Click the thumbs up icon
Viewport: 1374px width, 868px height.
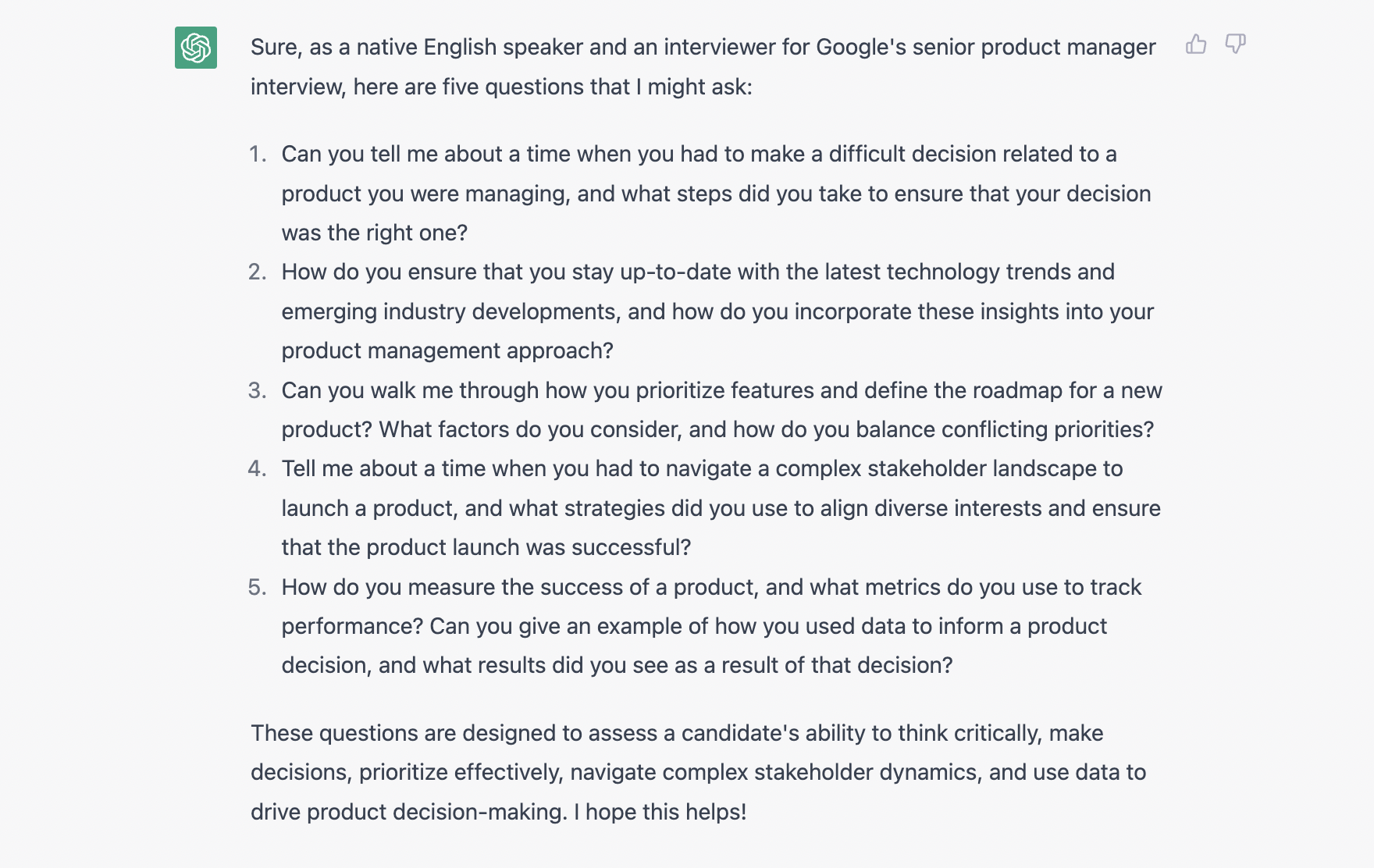tap(1195, 44)
